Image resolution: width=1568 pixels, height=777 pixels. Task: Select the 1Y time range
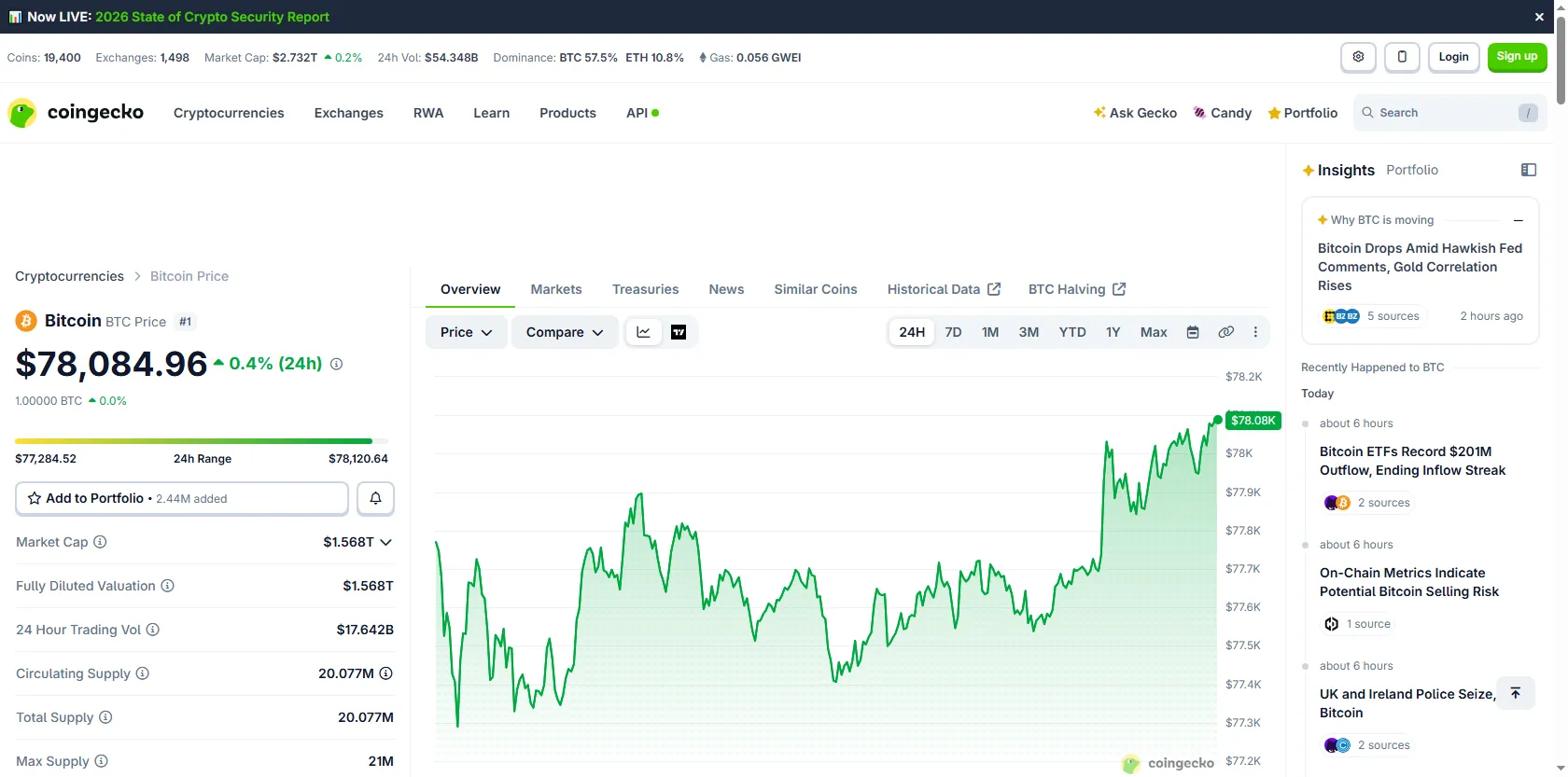[x=1113, y=332]
